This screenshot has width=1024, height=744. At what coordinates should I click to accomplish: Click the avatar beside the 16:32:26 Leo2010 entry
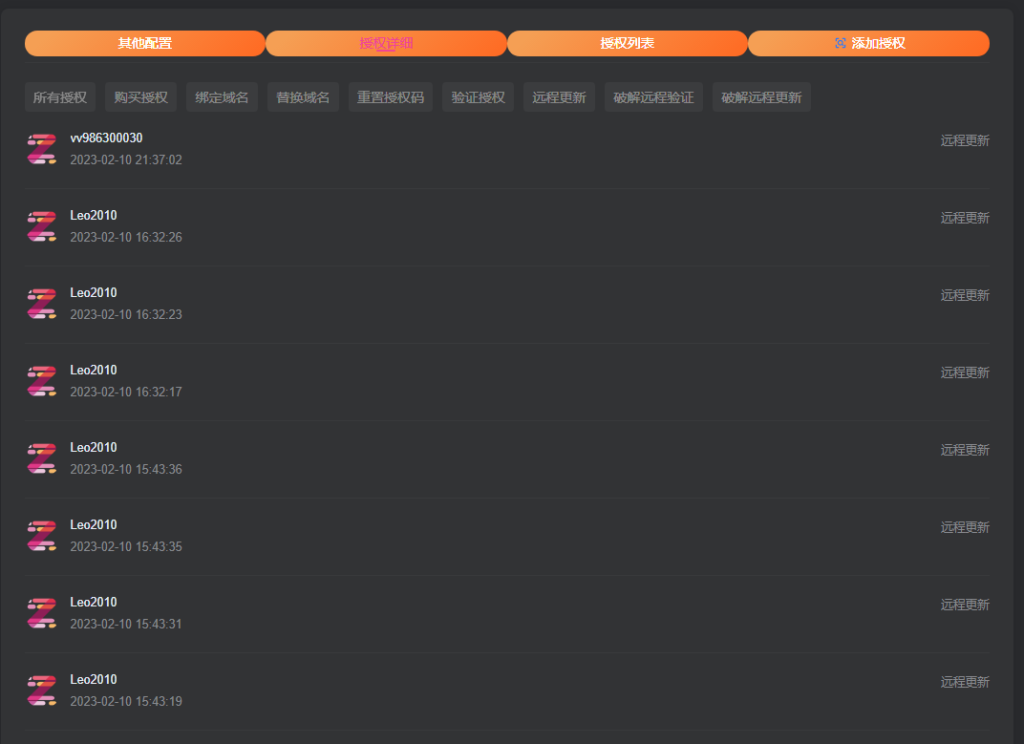point(42,226)
